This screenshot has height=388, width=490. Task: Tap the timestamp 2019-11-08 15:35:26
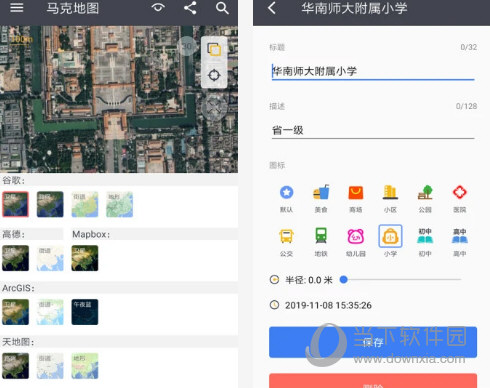tap(328, 305)
